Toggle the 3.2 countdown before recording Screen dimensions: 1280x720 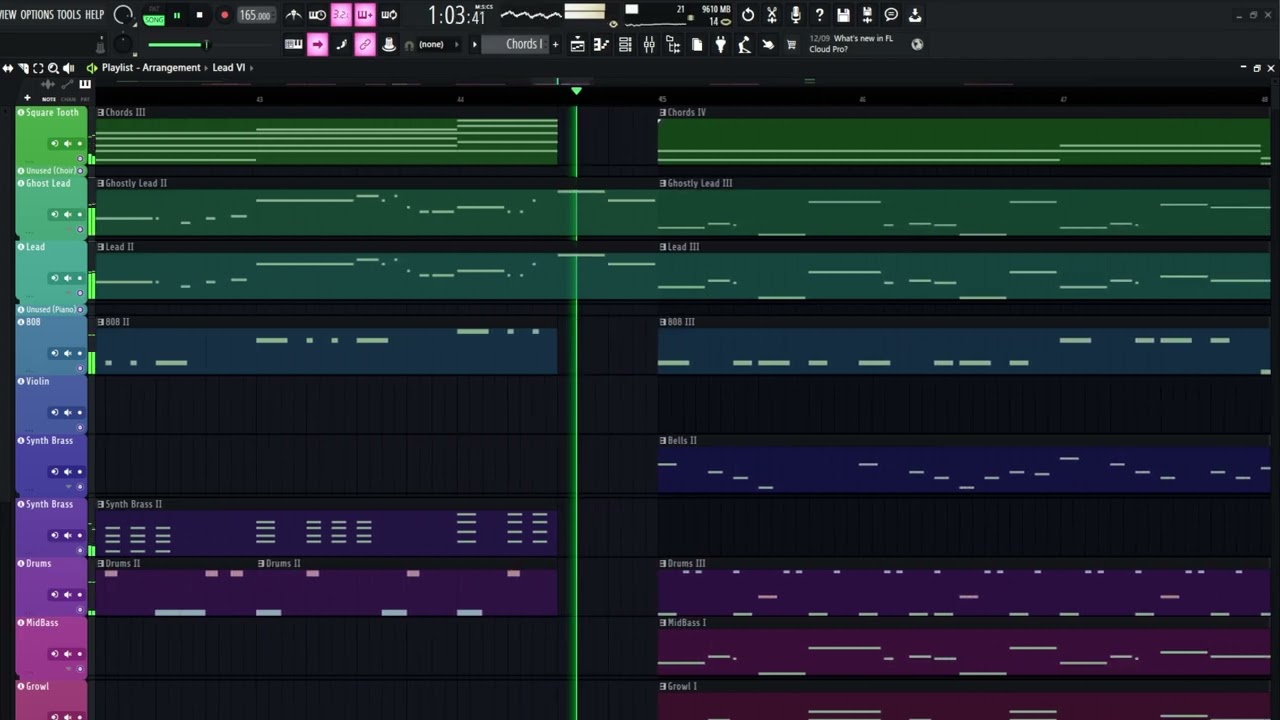[341, 15]
